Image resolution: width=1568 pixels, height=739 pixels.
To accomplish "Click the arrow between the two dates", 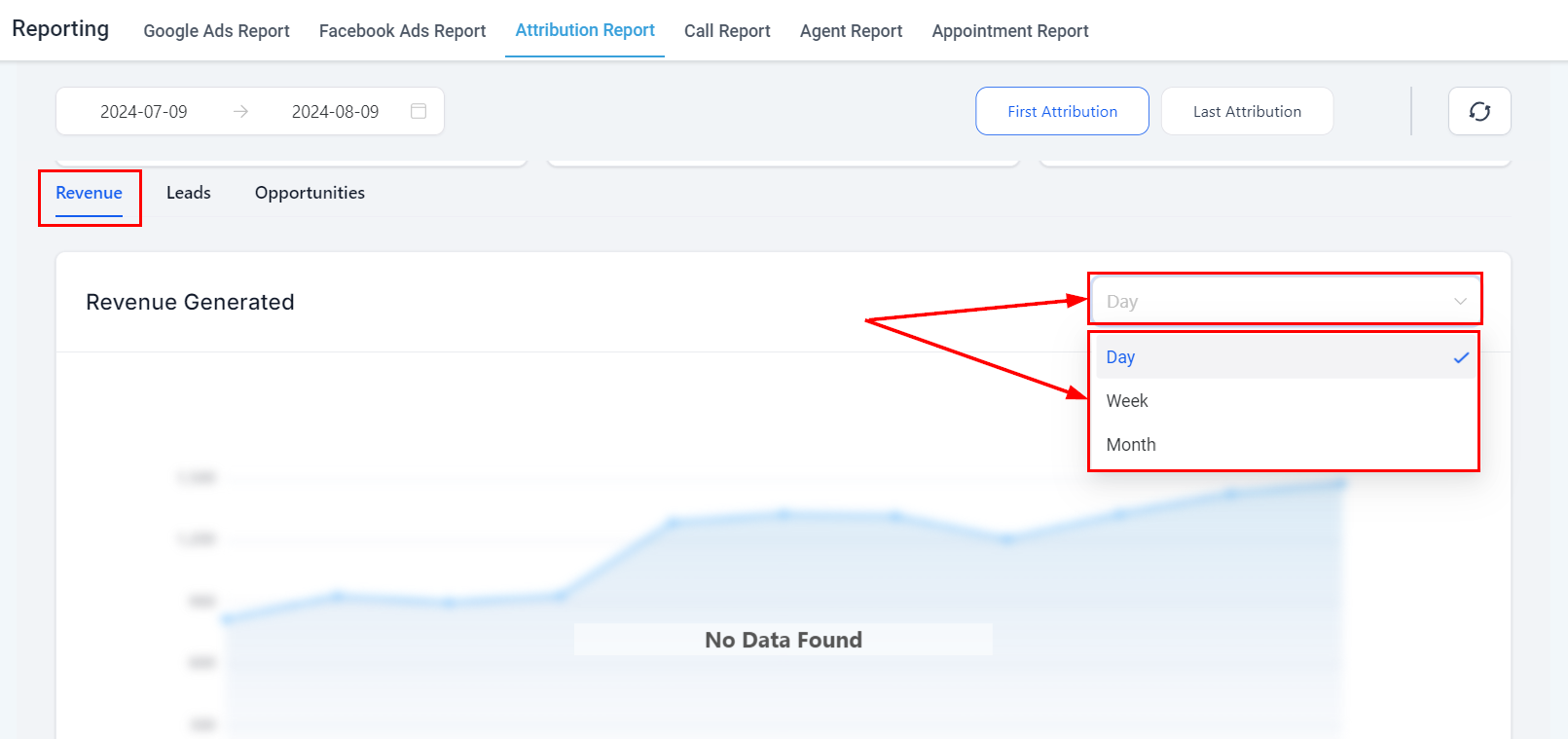I will click(x=240, y=112).
